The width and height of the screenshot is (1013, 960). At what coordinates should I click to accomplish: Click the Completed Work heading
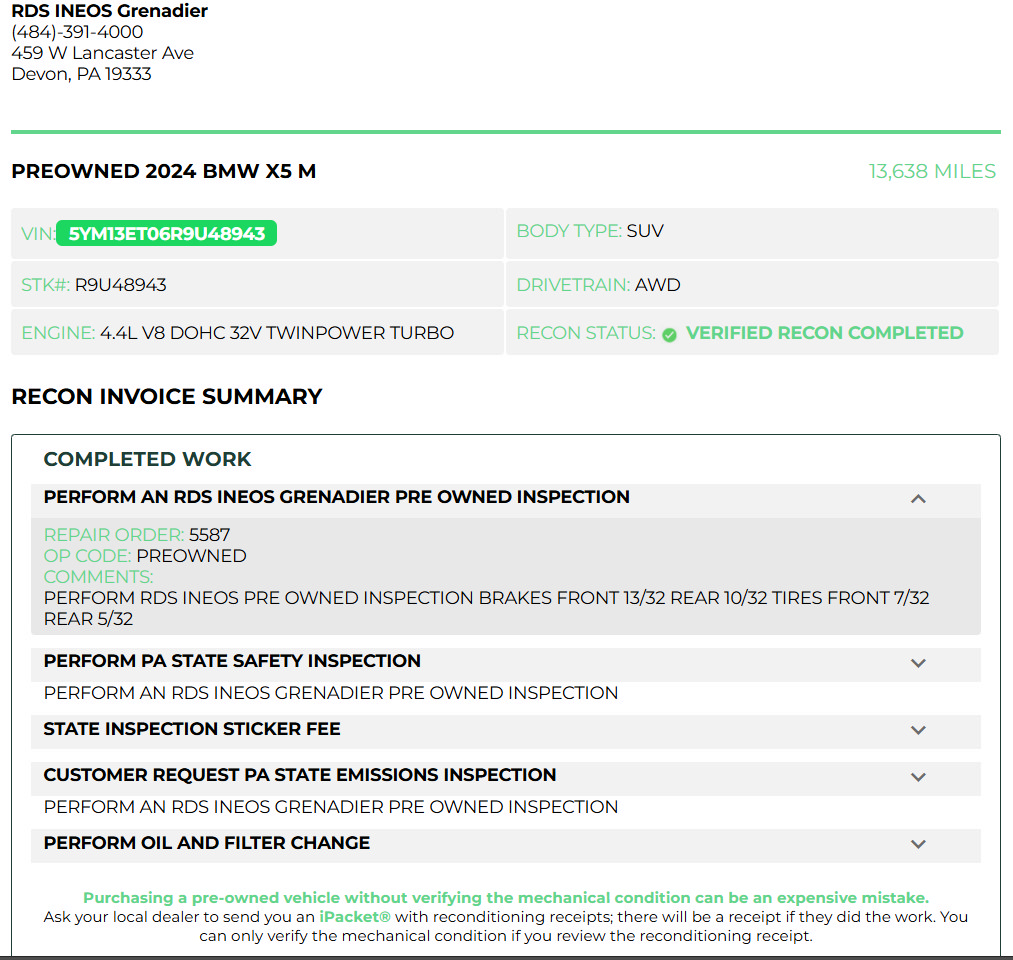[x=147, y=459]
